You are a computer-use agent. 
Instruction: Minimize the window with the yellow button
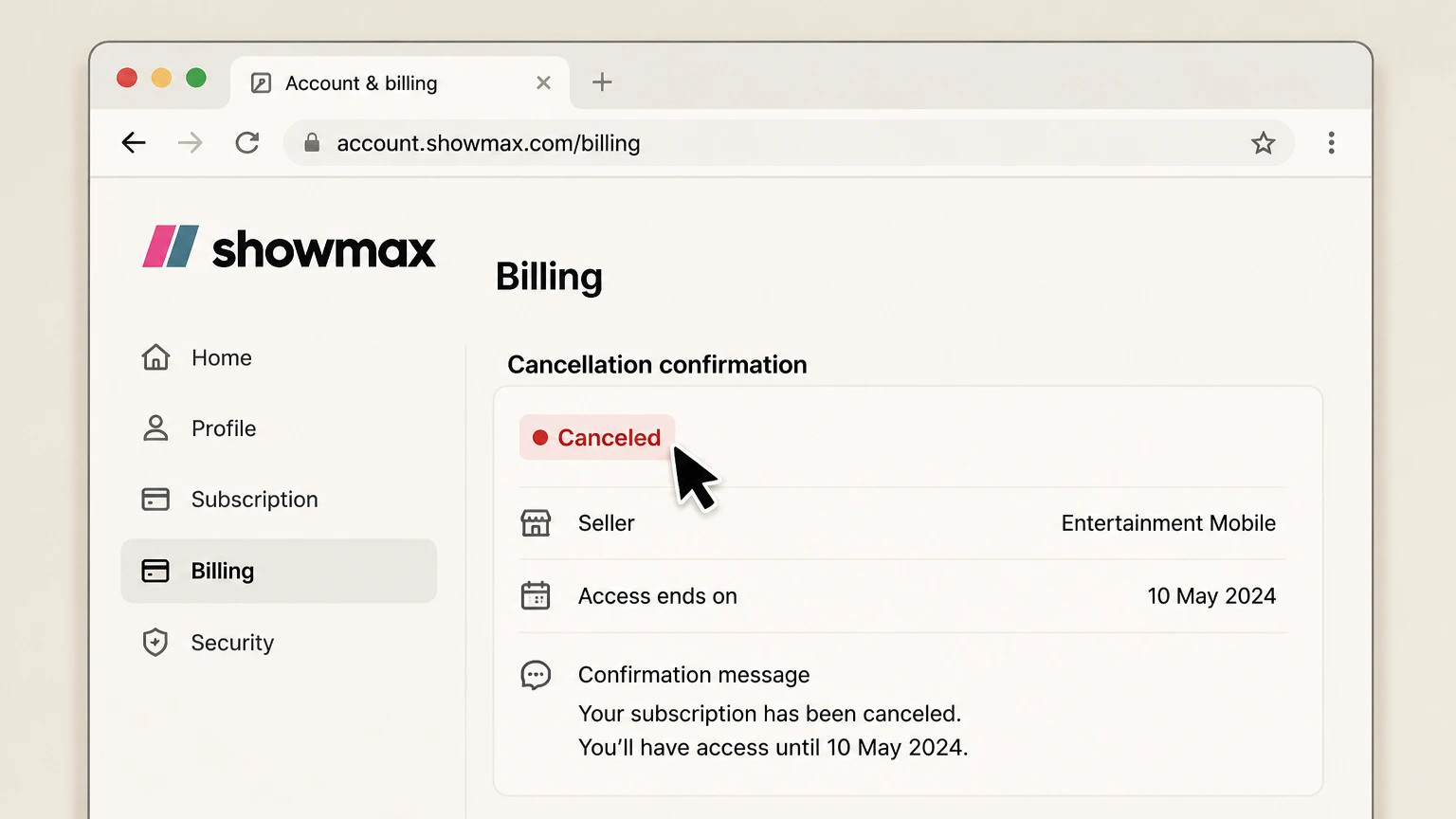162,78
